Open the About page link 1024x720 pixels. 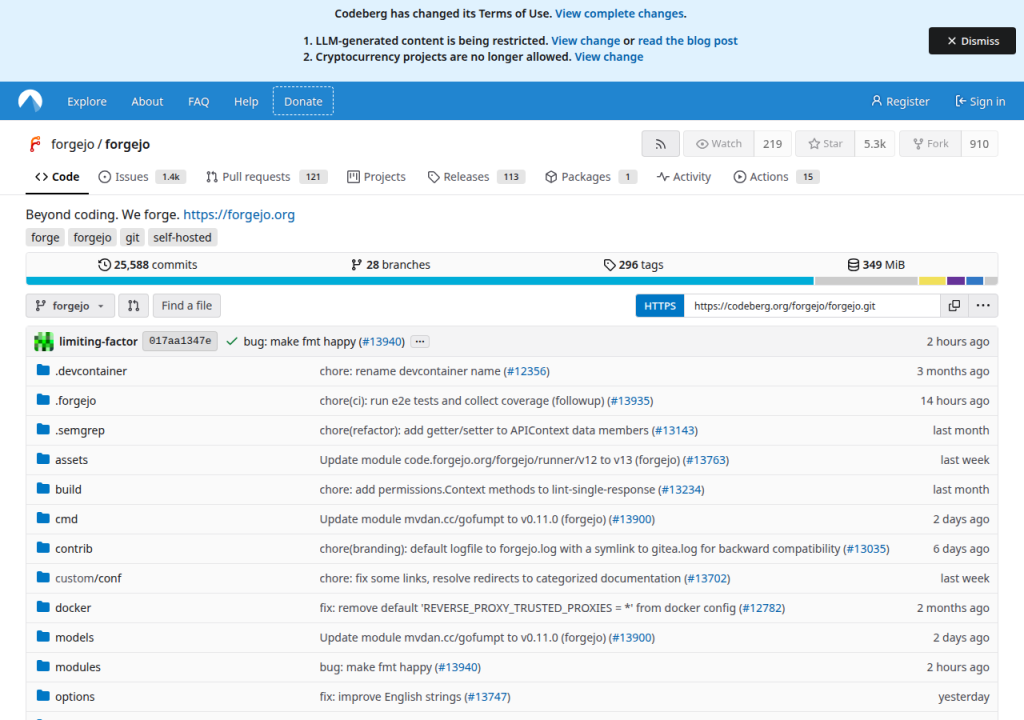[147, 101]
